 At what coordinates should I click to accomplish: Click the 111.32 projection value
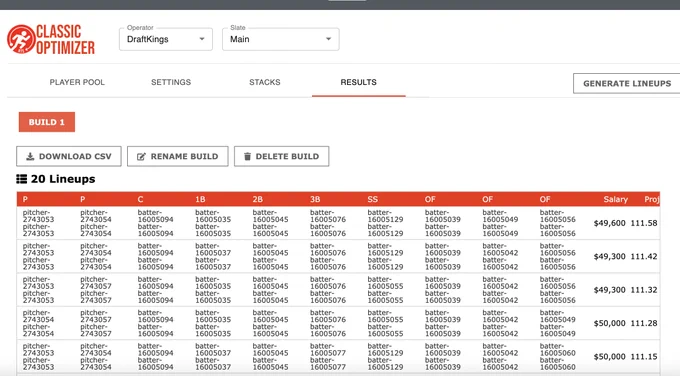point(644,290)
